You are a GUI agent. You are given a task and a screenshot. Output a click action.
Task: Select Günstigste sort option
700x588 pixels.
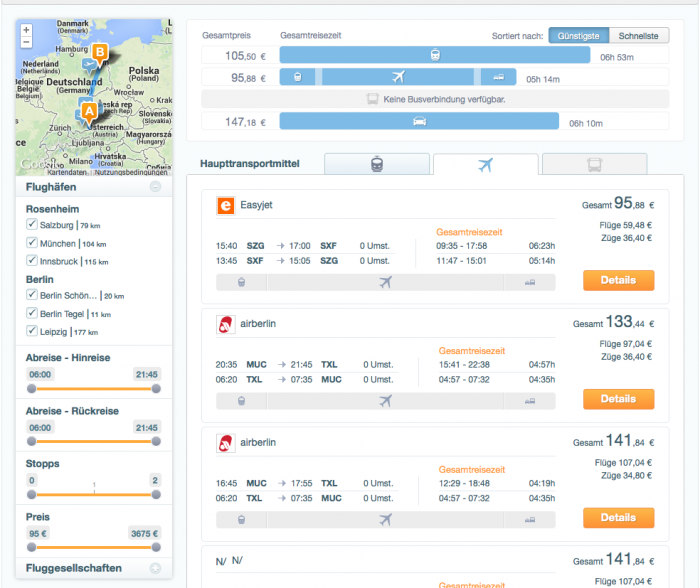click(x=577, y=35)
